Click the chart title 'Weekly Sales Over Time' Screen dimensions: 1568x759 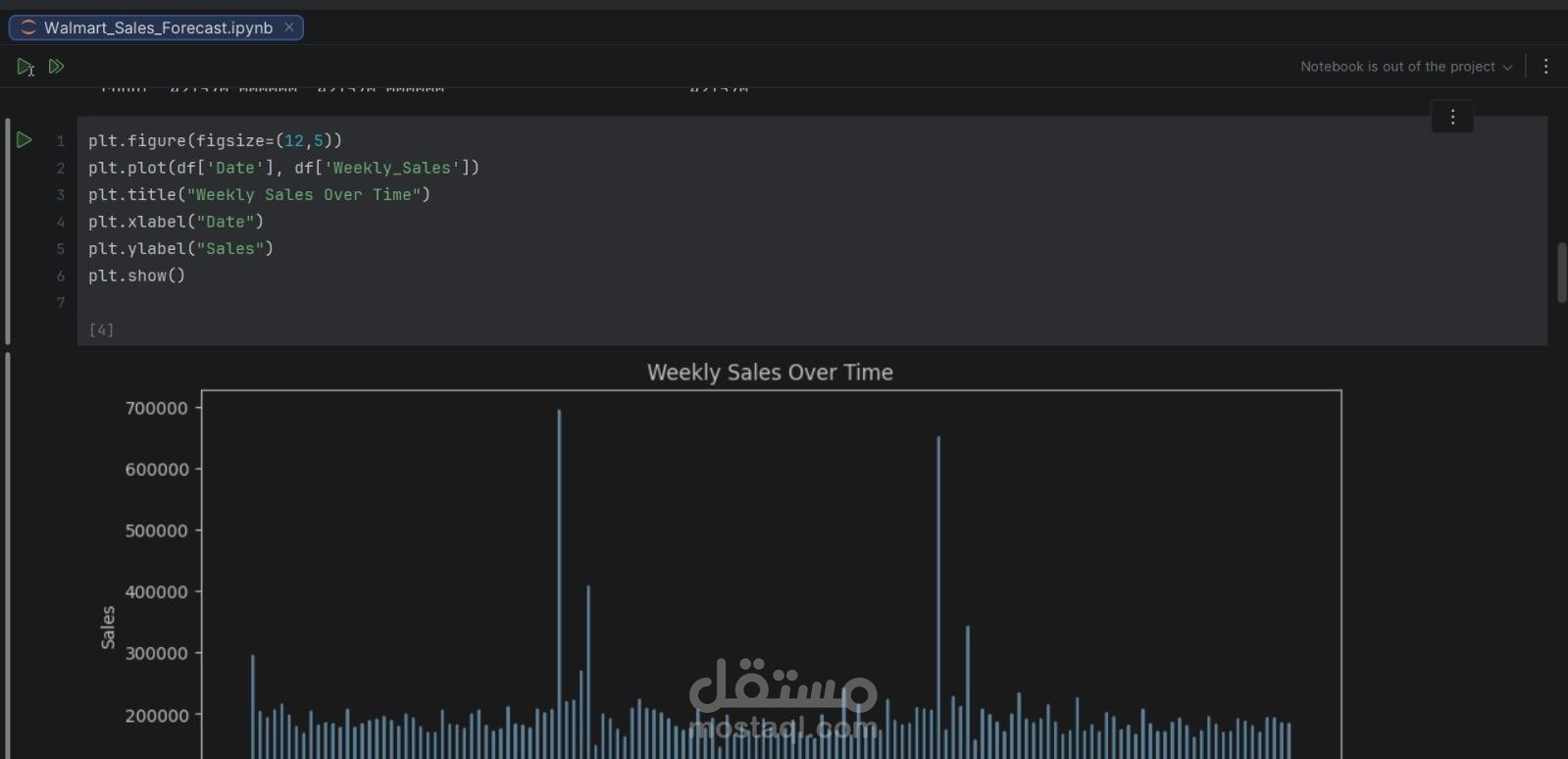pos(770,373)
